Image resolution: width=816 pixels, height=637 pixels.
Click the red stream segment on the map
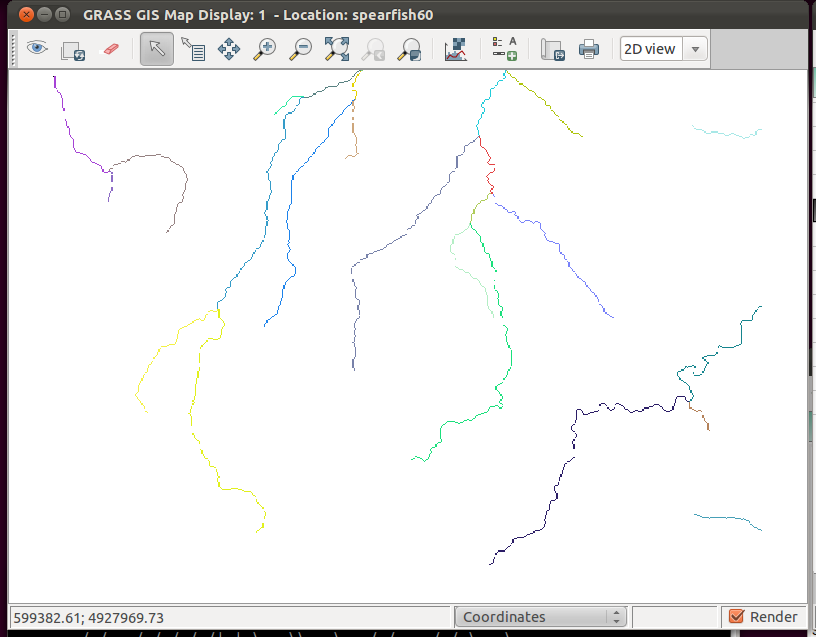487,165
